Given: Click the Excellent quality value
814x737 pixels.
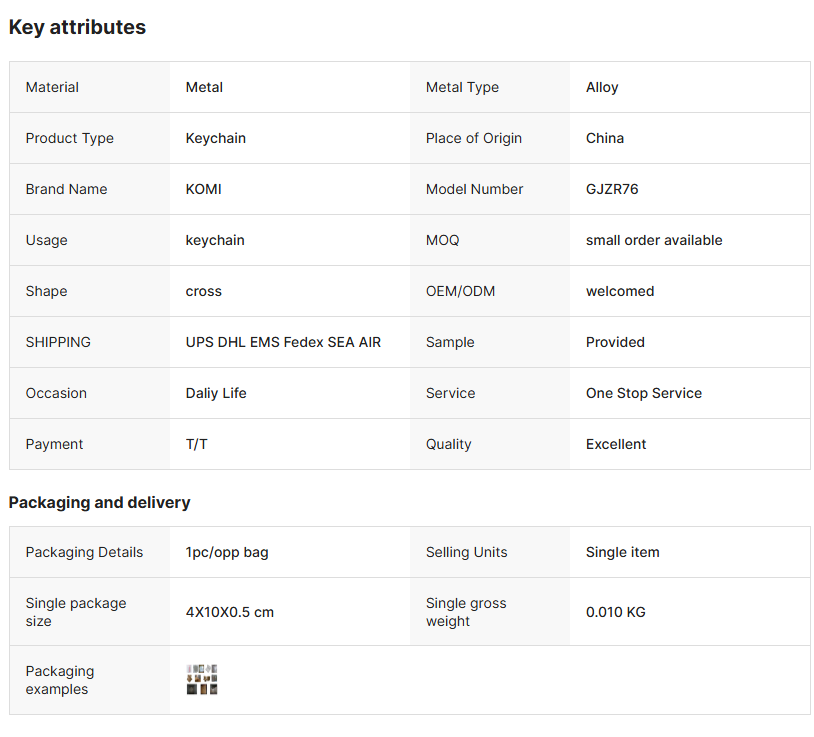Looking at the screenshot, I should click(616, 444).
